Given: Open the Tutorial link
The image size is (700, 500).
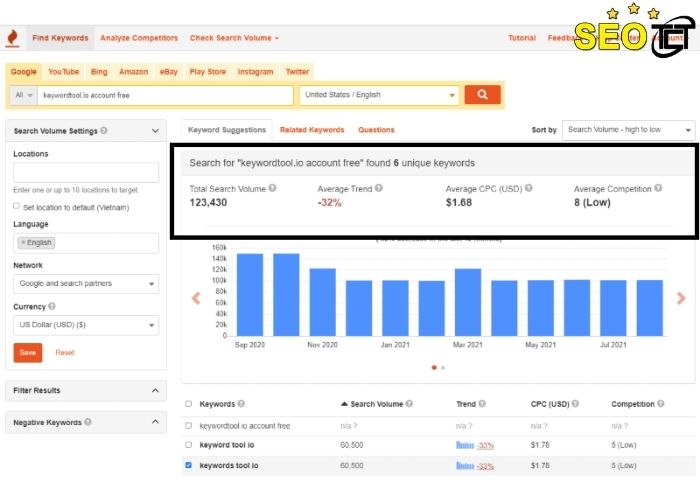Looking at the screenshot, I should coord(522,38).
